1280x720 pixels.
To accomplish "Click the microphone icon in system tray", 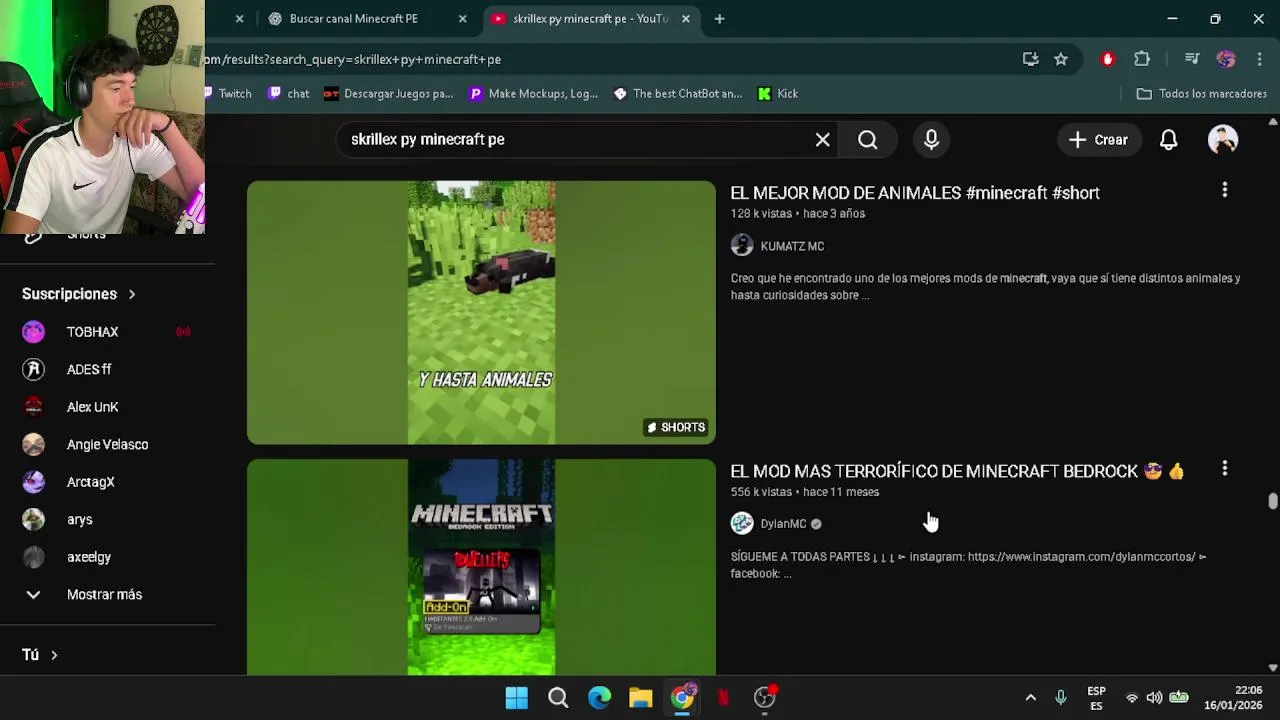I will pyautogui.click(x=1061, y=698).
